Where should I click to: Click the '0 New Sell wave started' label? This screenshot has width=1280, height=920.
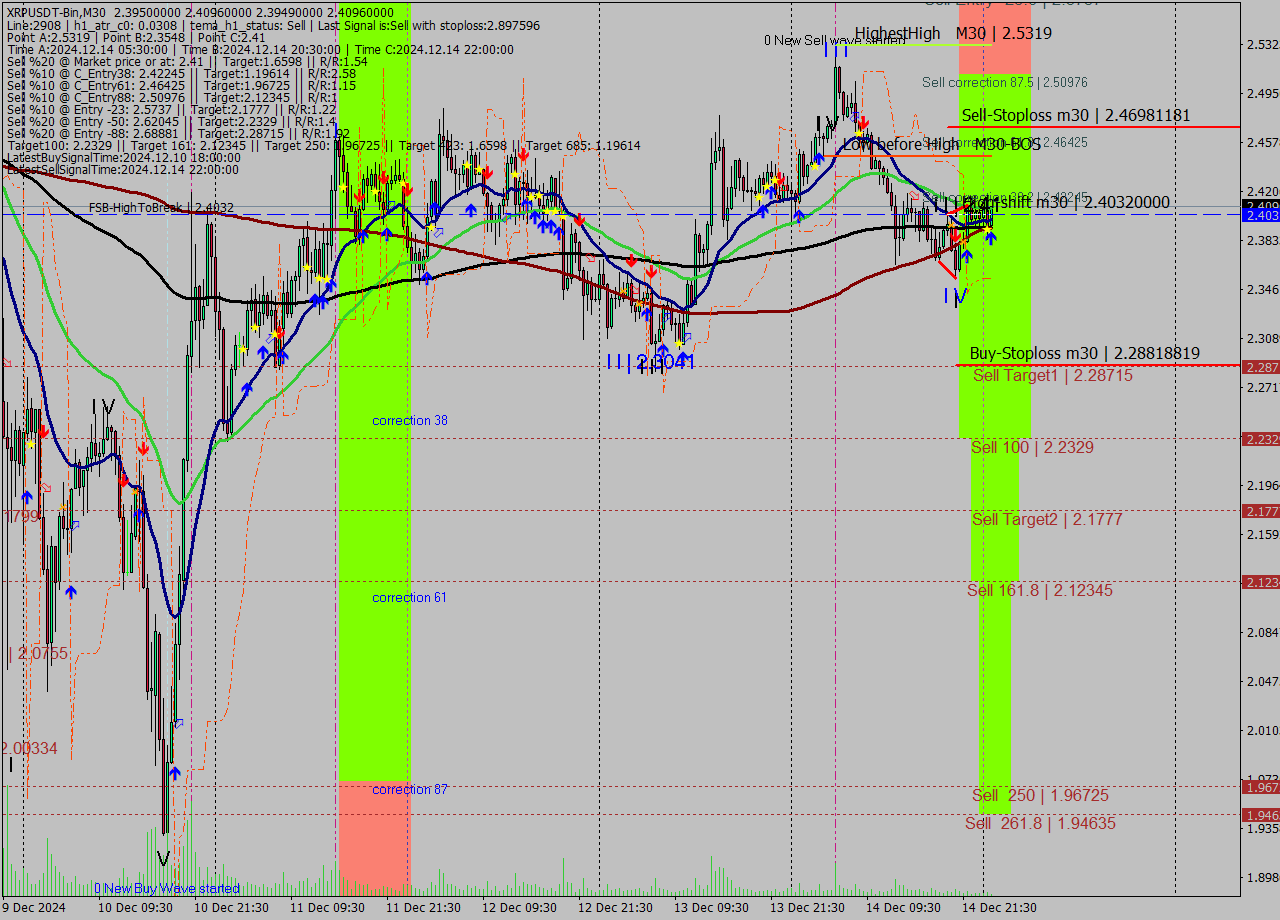[834, 41]
